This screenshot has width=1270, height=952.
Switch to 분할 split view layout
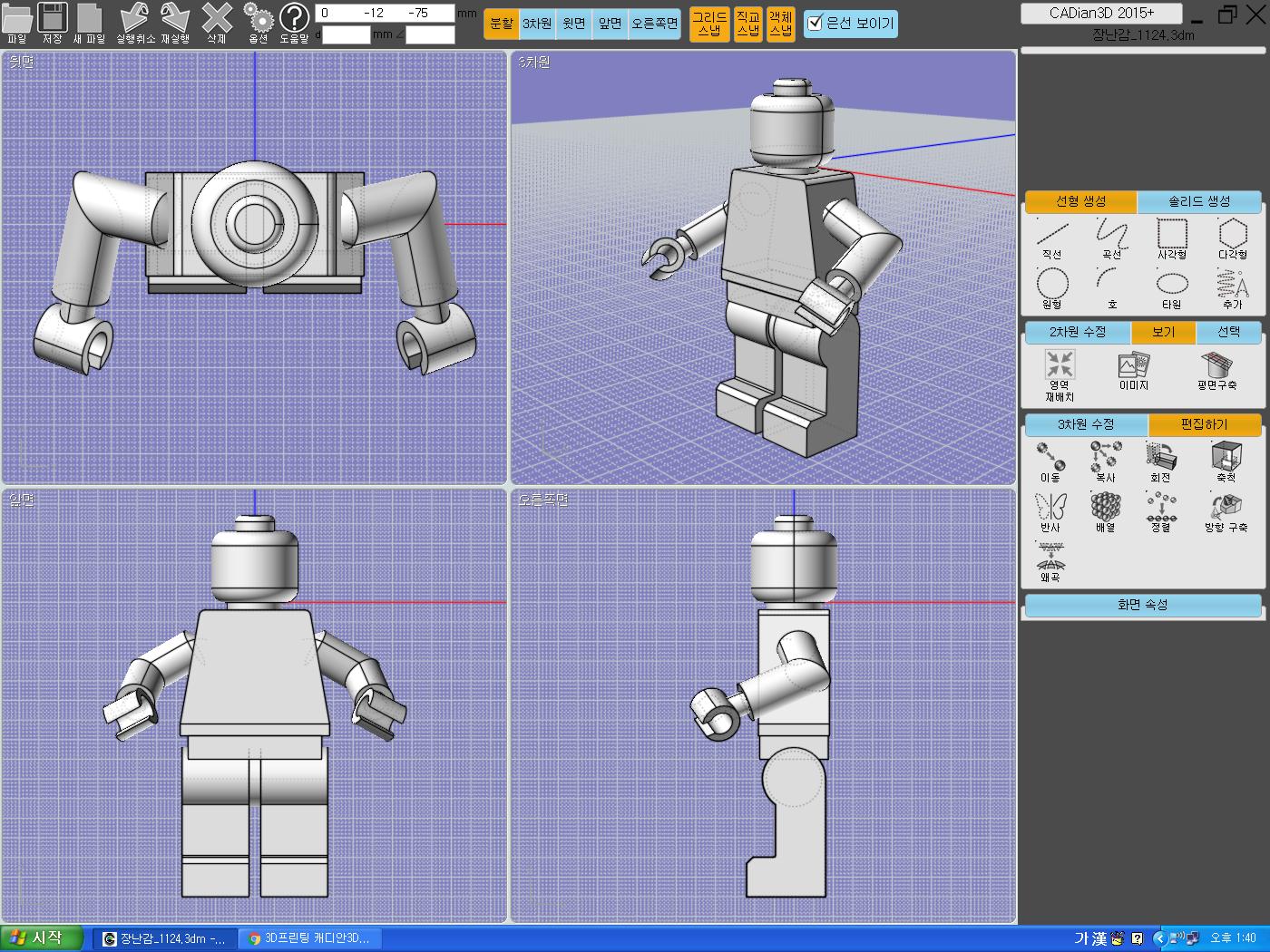pyautogui.click(x=502, y=24)
